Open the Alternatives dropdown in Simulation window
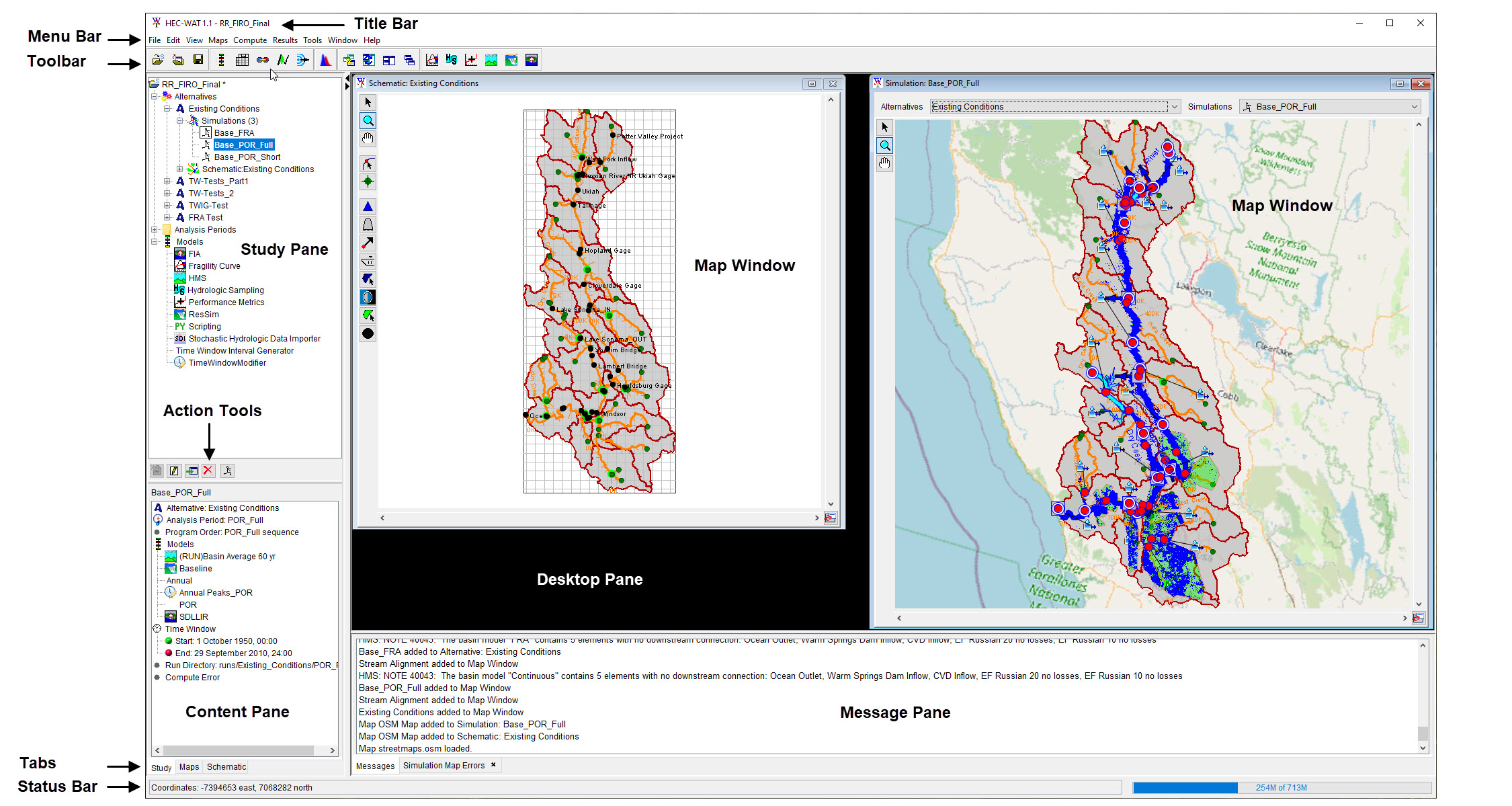 (x=1175, y=107)
